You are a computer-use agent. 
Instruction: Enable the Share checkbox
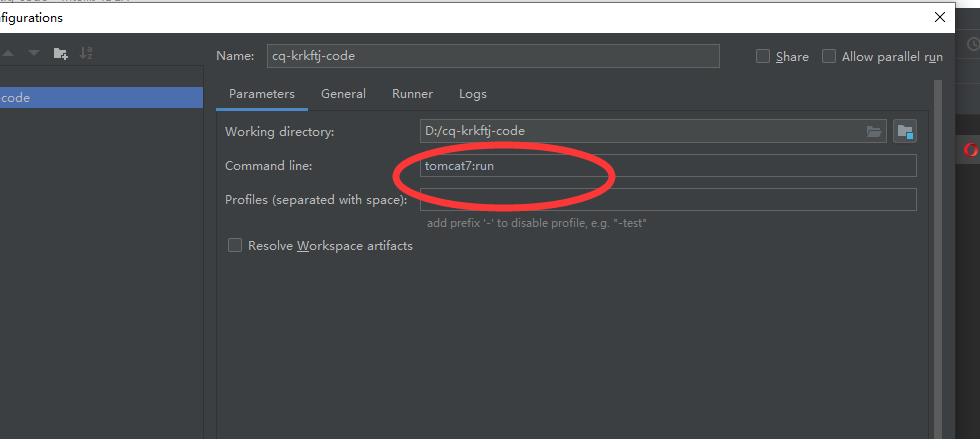[762, 56]
